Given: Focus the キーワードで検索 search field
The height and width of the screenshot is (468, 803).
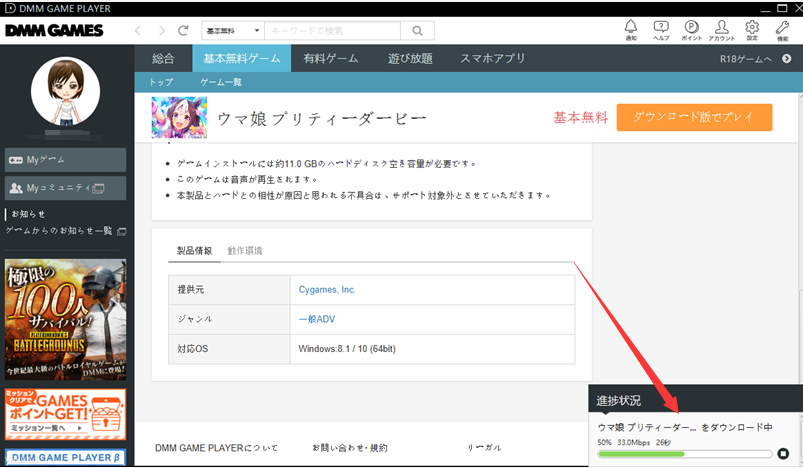Looking at the screenshot, I should click(x=332, y=31).
